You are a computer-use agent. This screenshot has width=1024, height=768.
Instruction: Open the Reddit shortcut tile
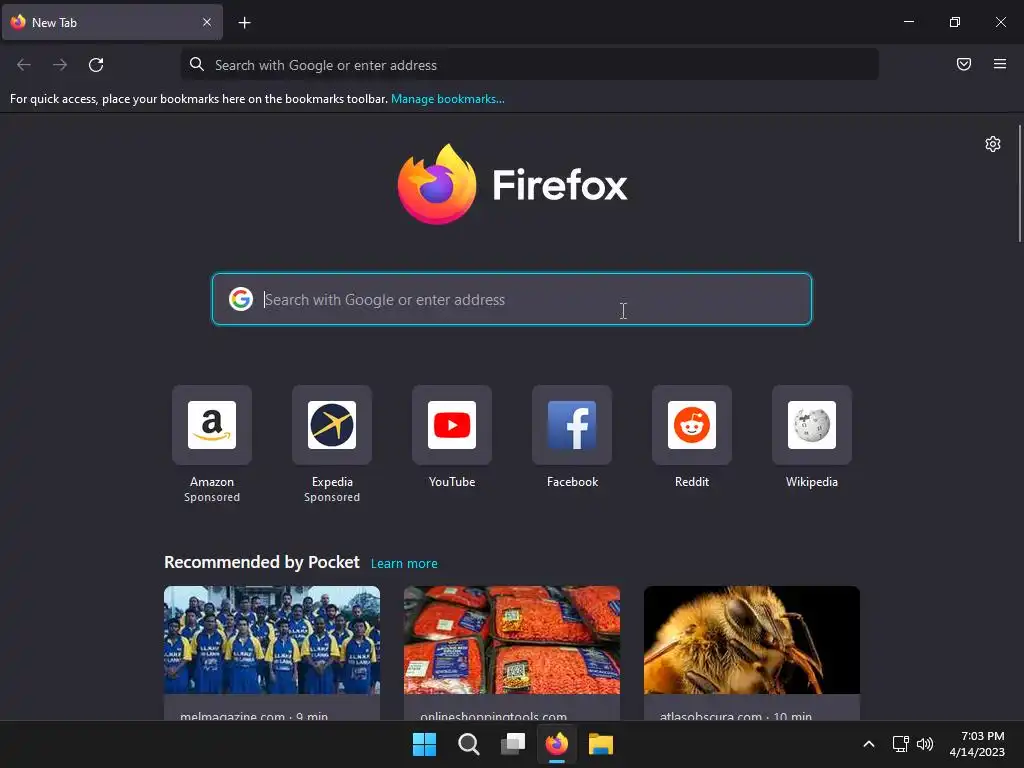[692, 425]
